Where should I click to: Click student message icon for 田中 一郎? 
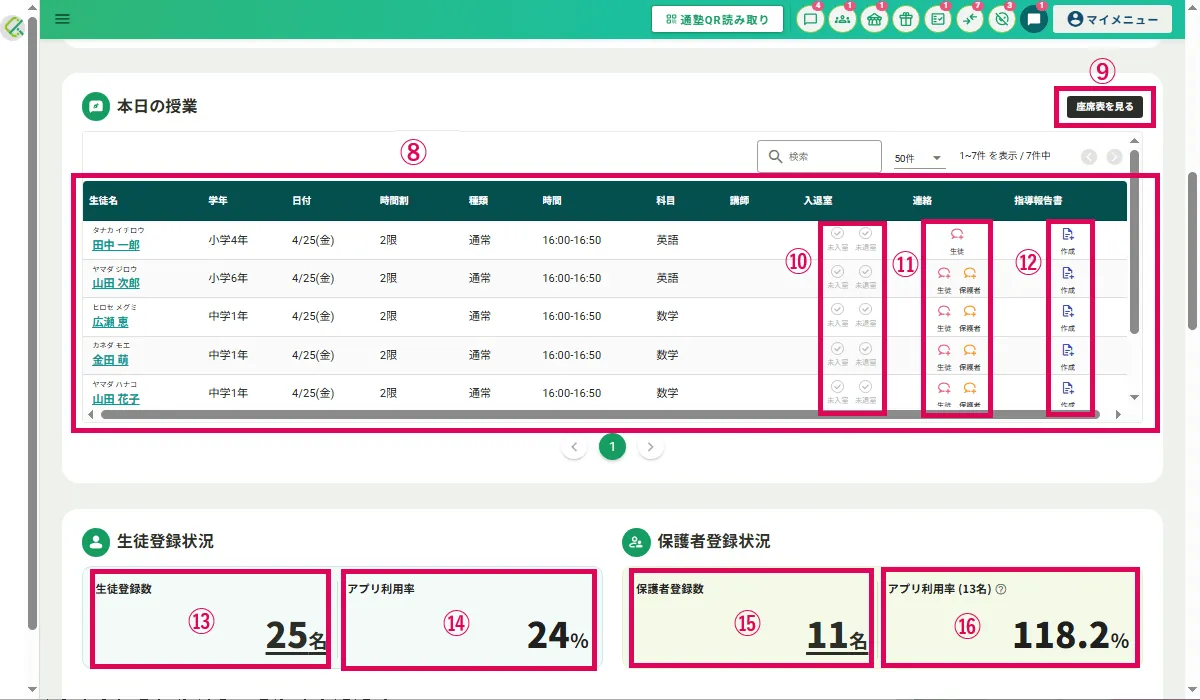pyautogui.click(x=957, y=234)
